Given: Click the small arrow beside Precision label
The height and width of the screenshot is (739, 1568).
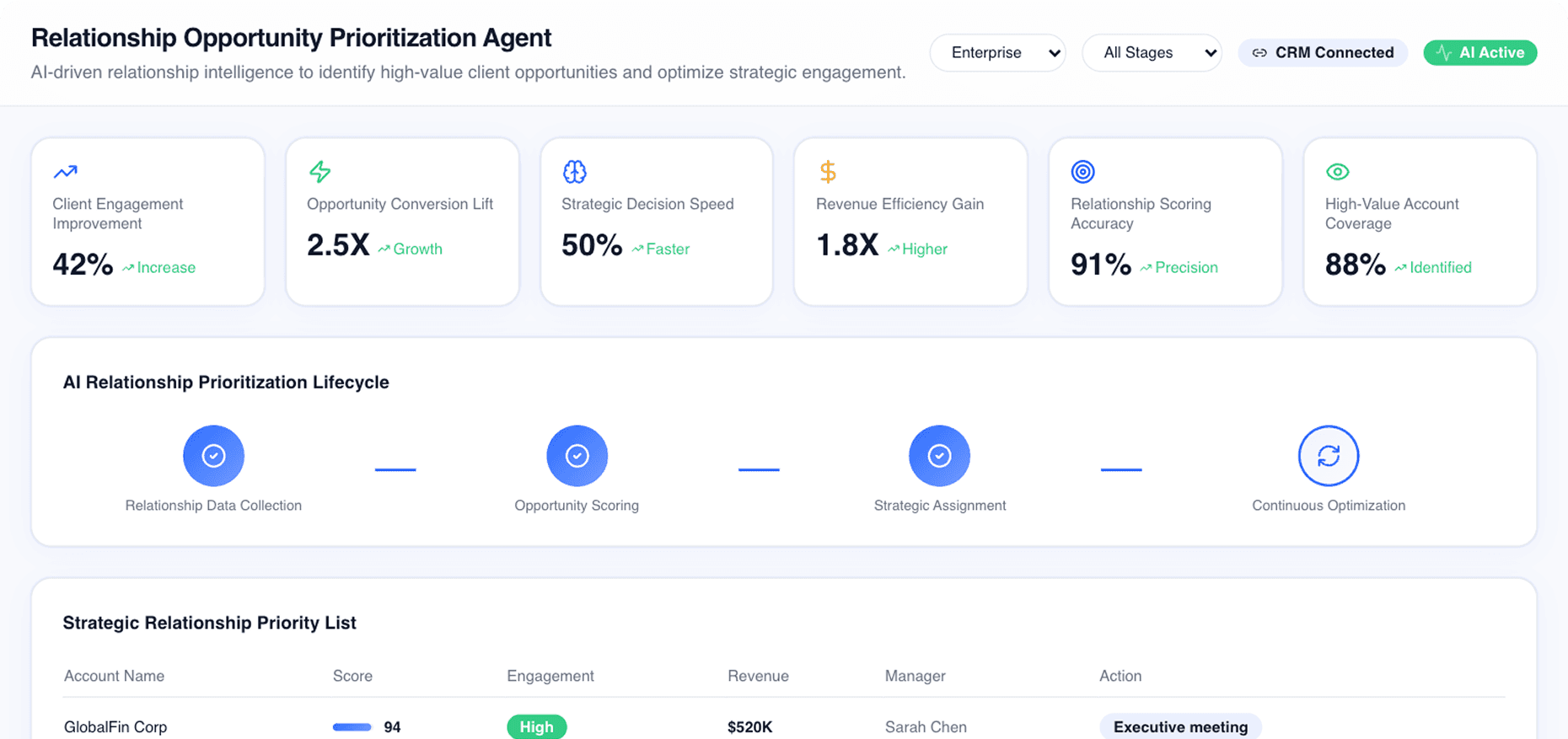Looking at the screenshot, I should point(1146,268).
